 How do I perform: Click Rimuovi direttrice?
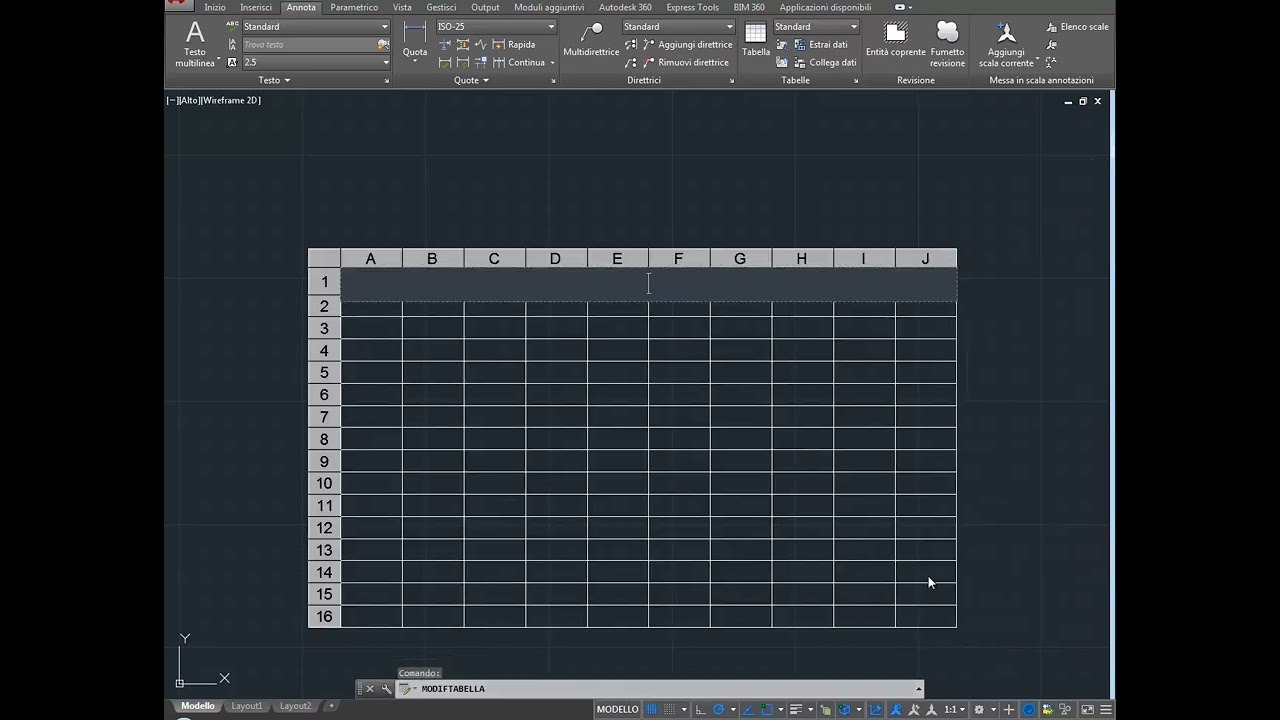coord(685,62)
